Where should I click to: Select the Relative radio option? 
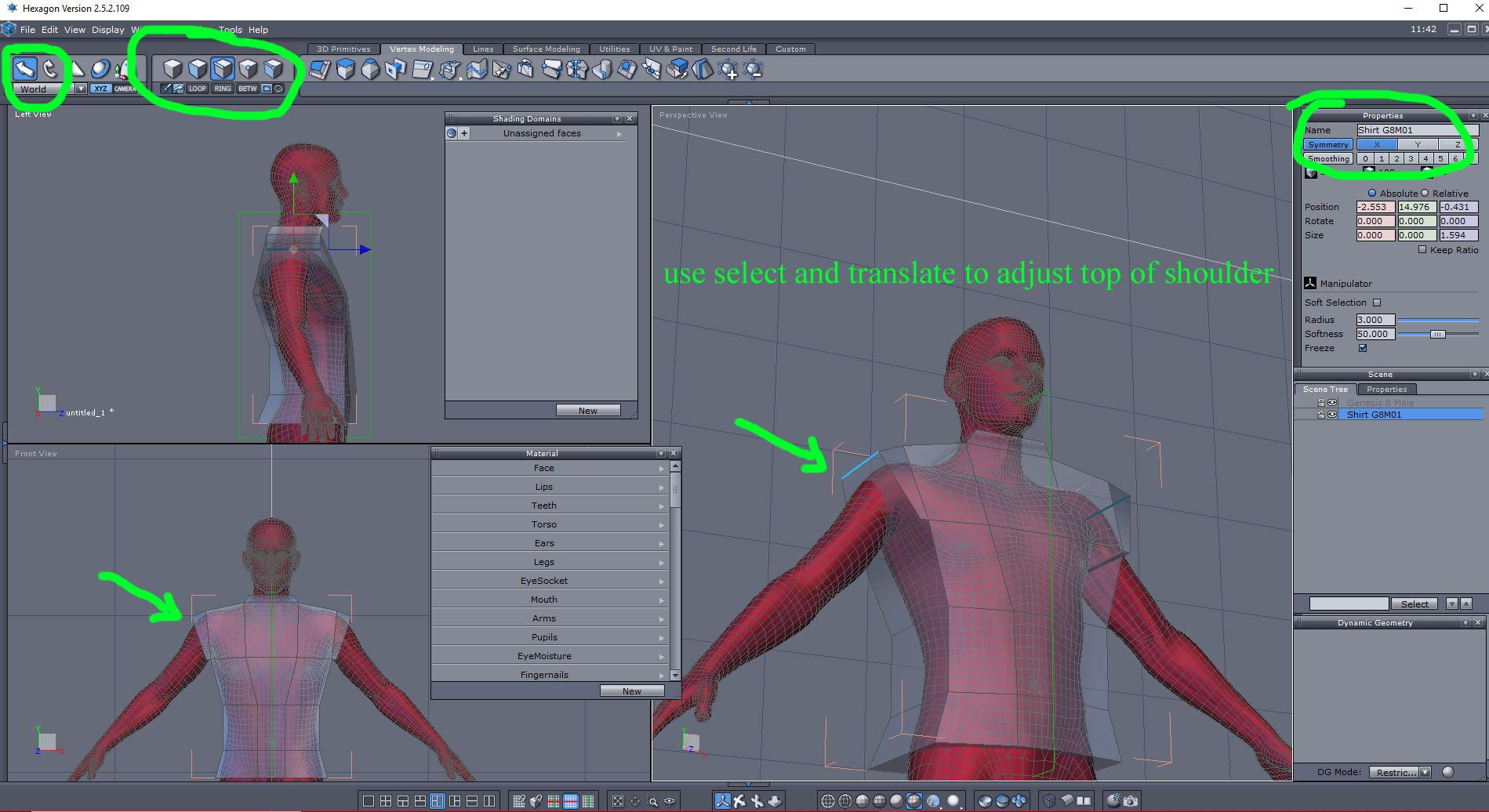1425,193
